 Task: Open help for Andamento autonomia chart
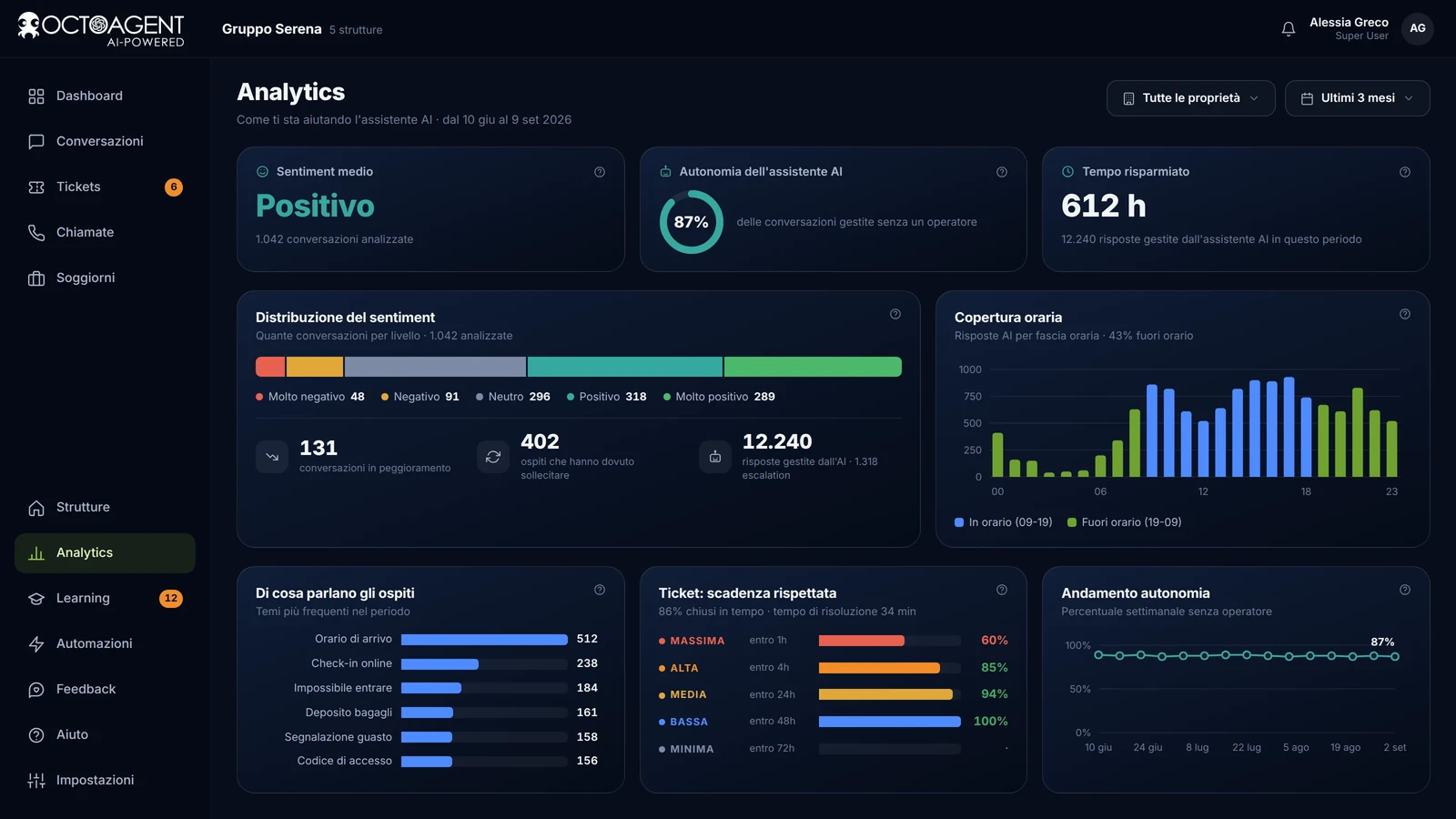1405,590
